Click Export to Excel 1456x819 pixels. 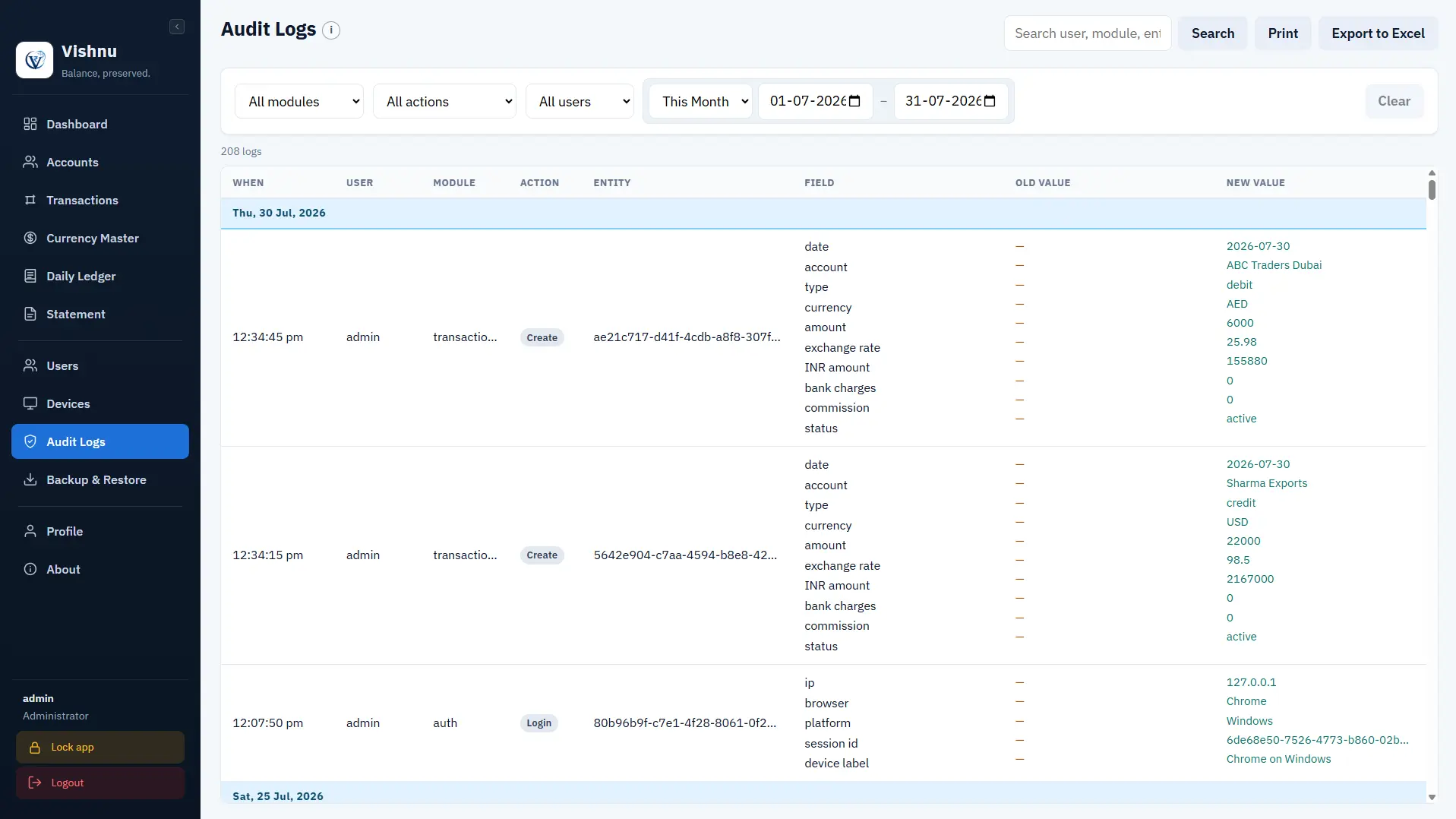point(1378,33)
